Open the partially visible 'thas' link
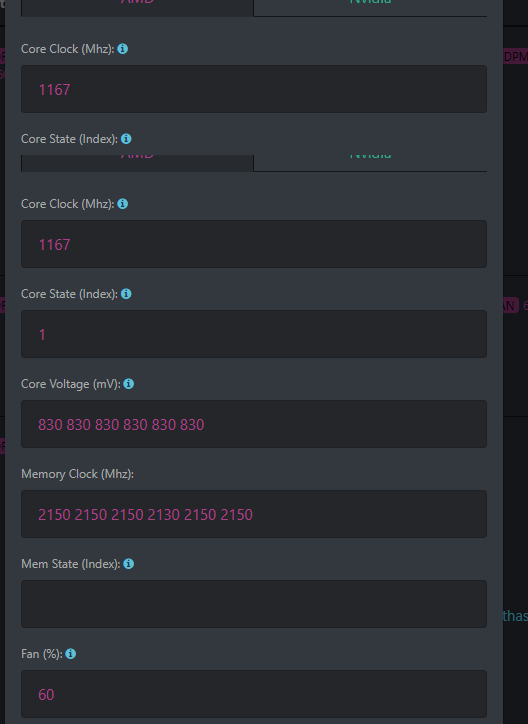This screenshot has width=528, height=724. click(515, 615)
